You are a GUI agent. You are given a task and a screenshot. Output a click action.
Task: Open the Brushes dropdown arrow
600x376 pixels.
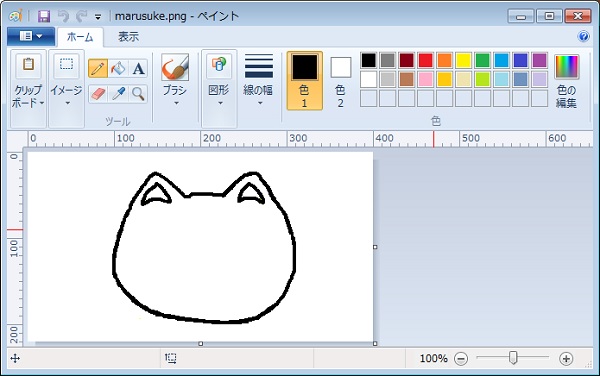176,103
